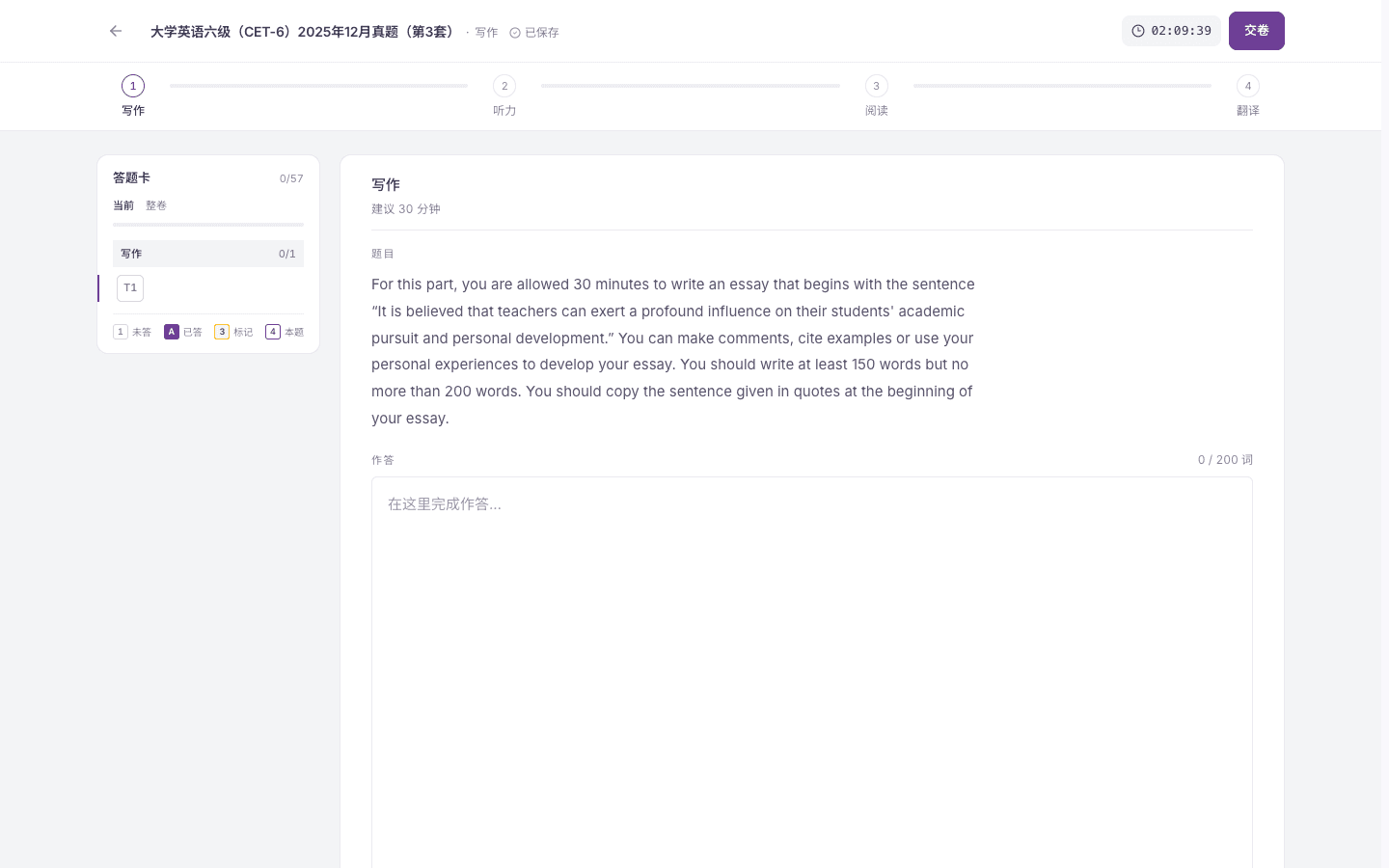This screenshot has height=868, width=1389.
Task: Submit the exam with 交卷 button
Action: pyautogui.click(x=1257, y=31)
